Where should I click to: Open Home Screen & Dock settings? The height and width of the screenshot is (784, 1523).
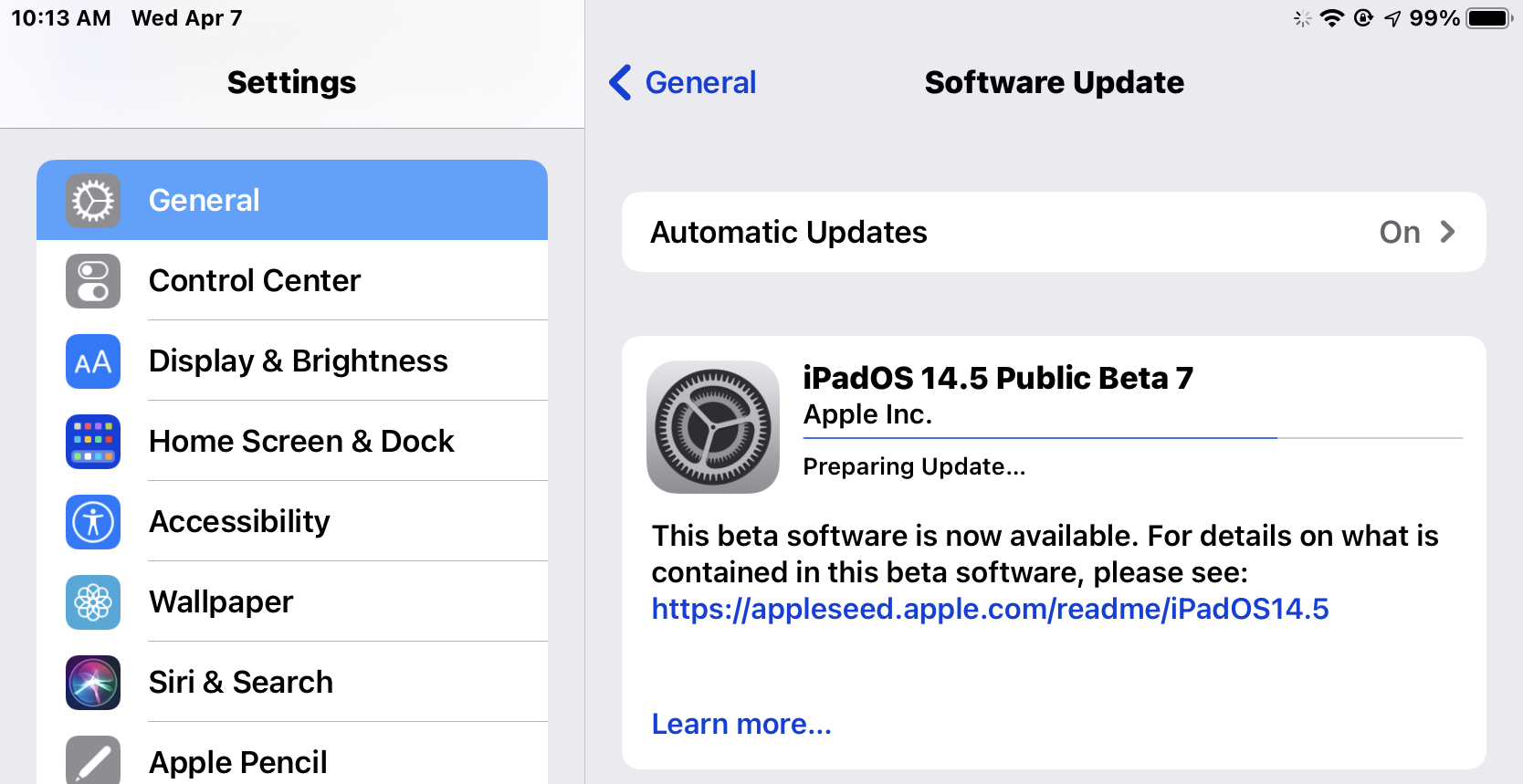pyautogui.click(x=292, y=441)
